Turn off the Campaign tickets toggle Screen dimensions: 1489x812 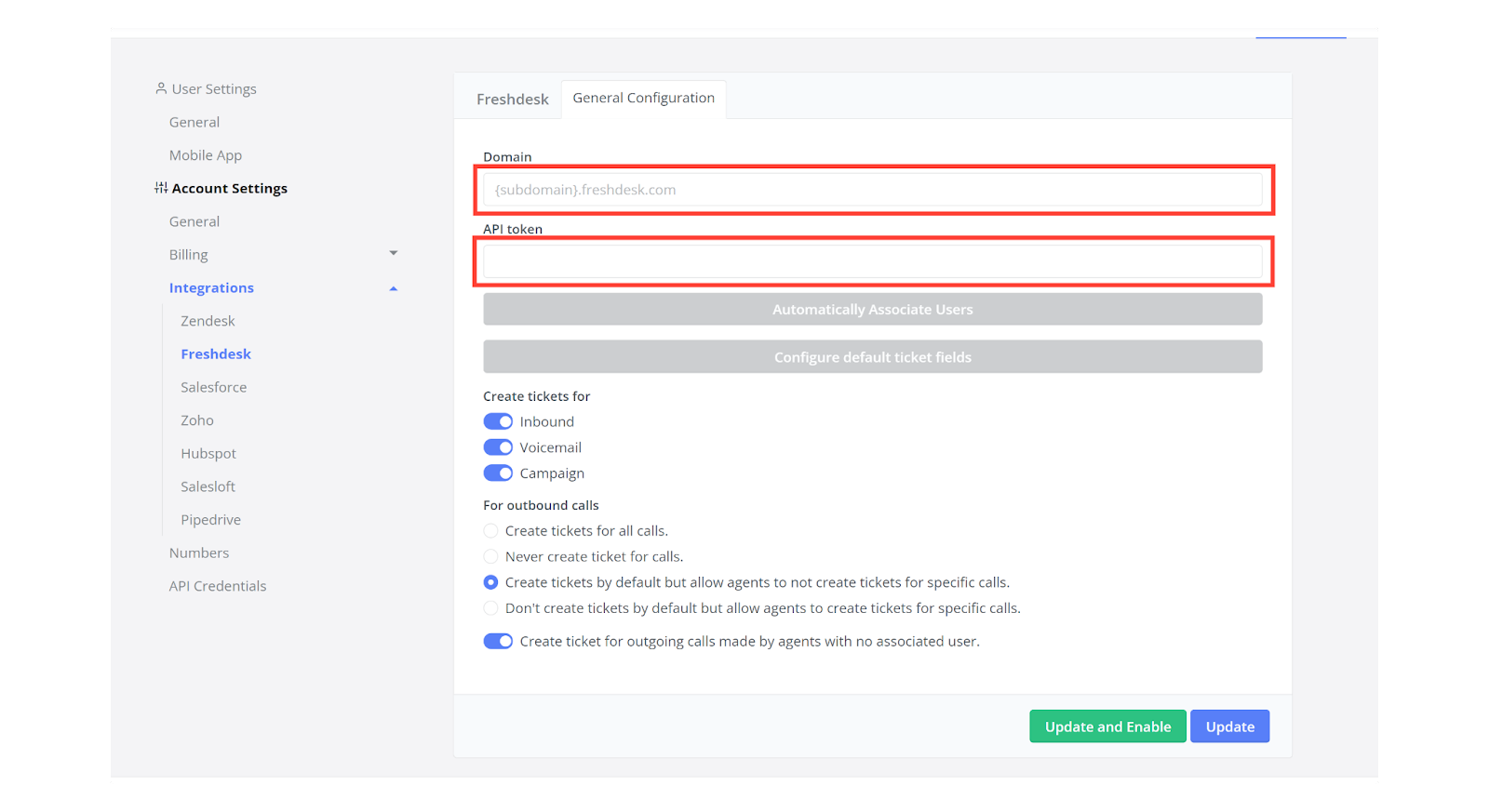(498, 473)
